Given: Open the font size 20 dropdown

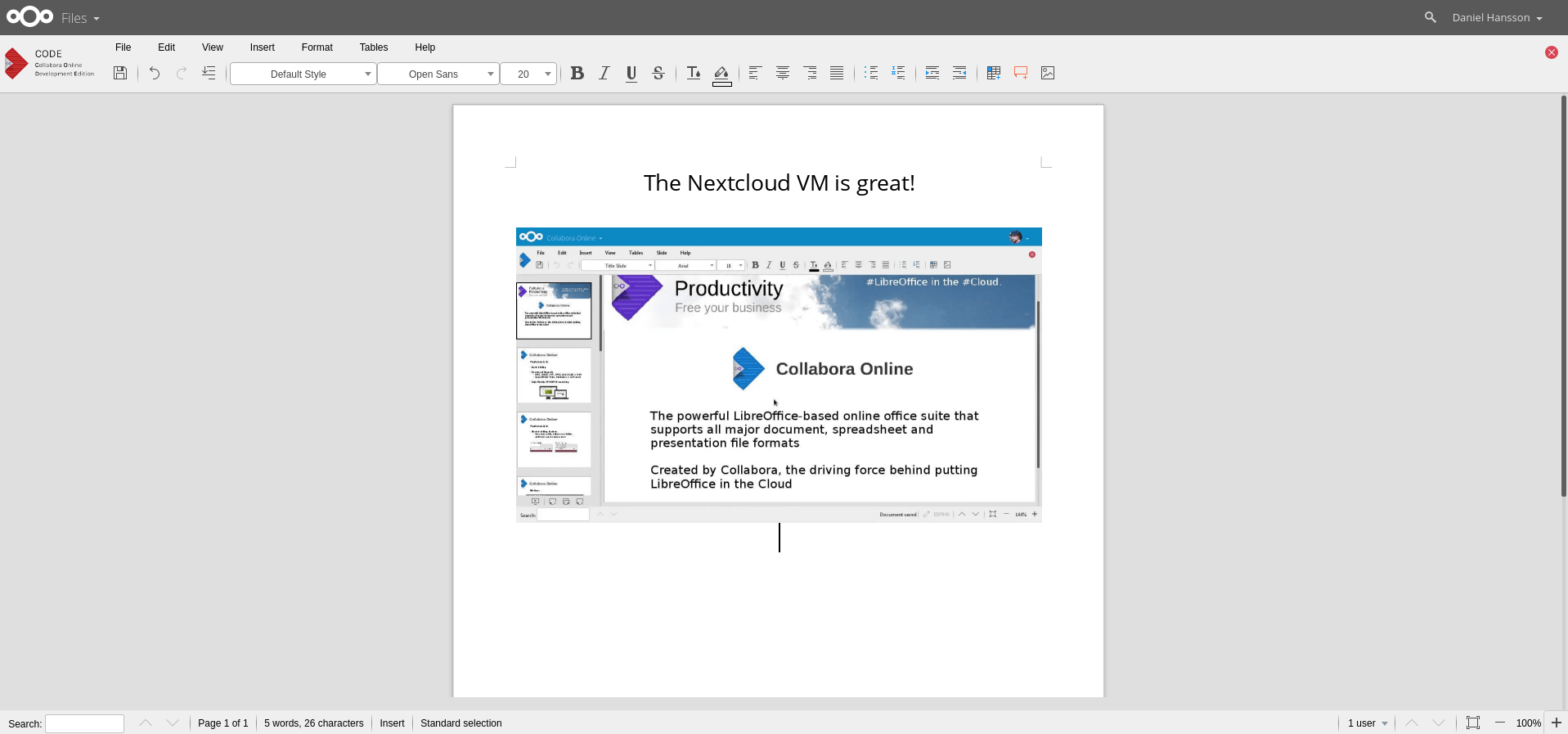Looking at the screenshot, I should [x=528, y=74].
